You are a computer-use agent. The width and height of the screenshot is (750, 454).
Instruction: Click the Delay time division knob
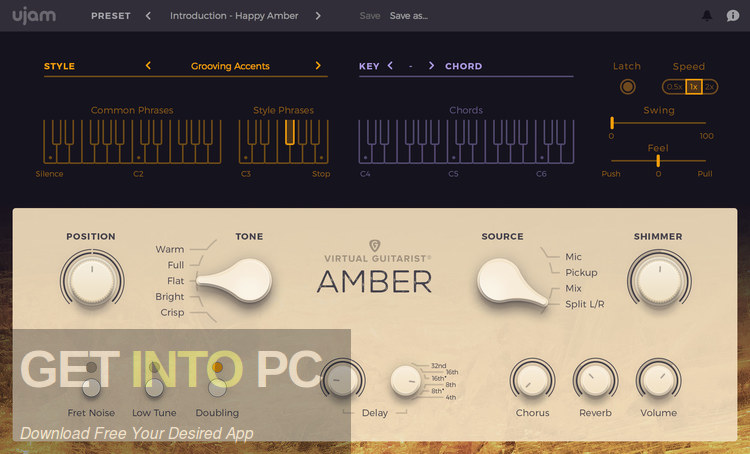click(x=406, y=381)
